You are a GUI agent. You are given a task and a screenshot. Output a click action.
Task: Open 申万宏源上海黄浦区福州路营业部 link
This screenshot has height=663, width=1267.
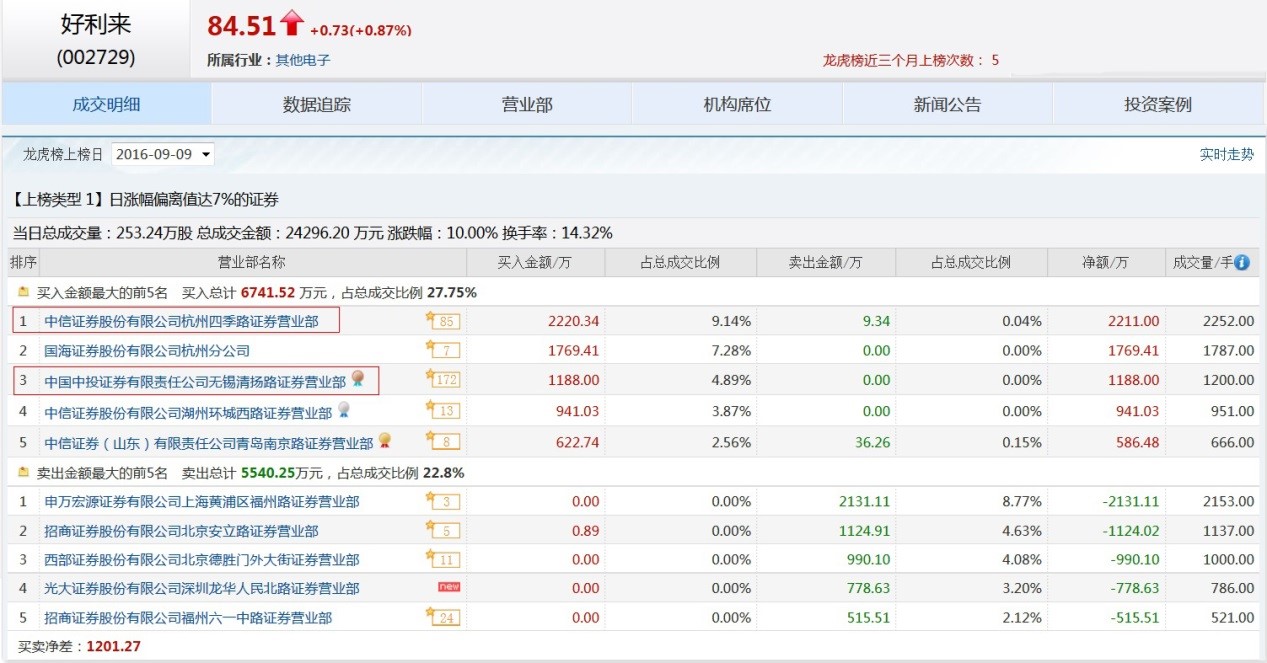coord(202,501)
